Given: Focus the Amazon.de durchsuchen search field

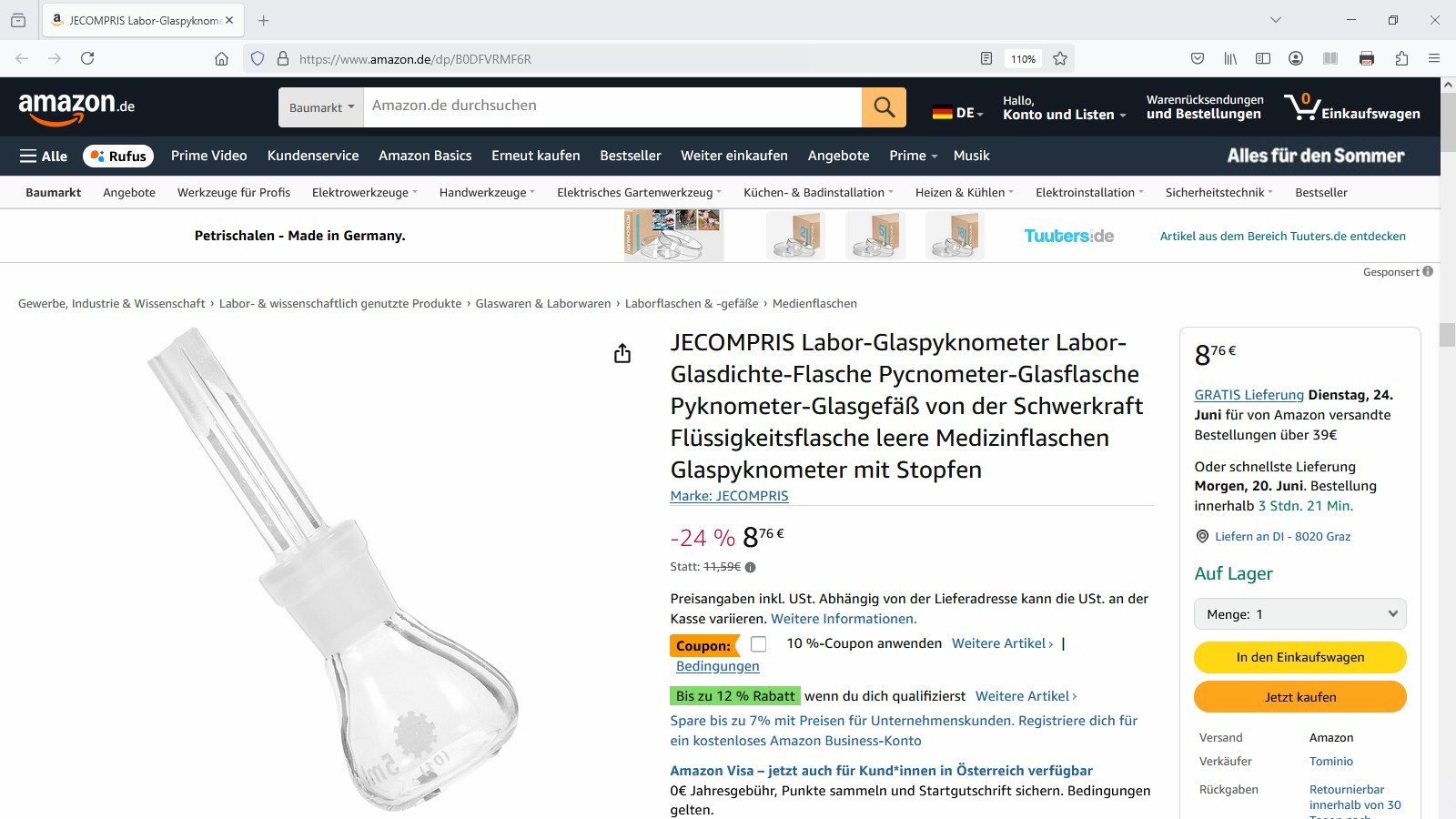Looking at the screenshot, I should coord(612,107).
